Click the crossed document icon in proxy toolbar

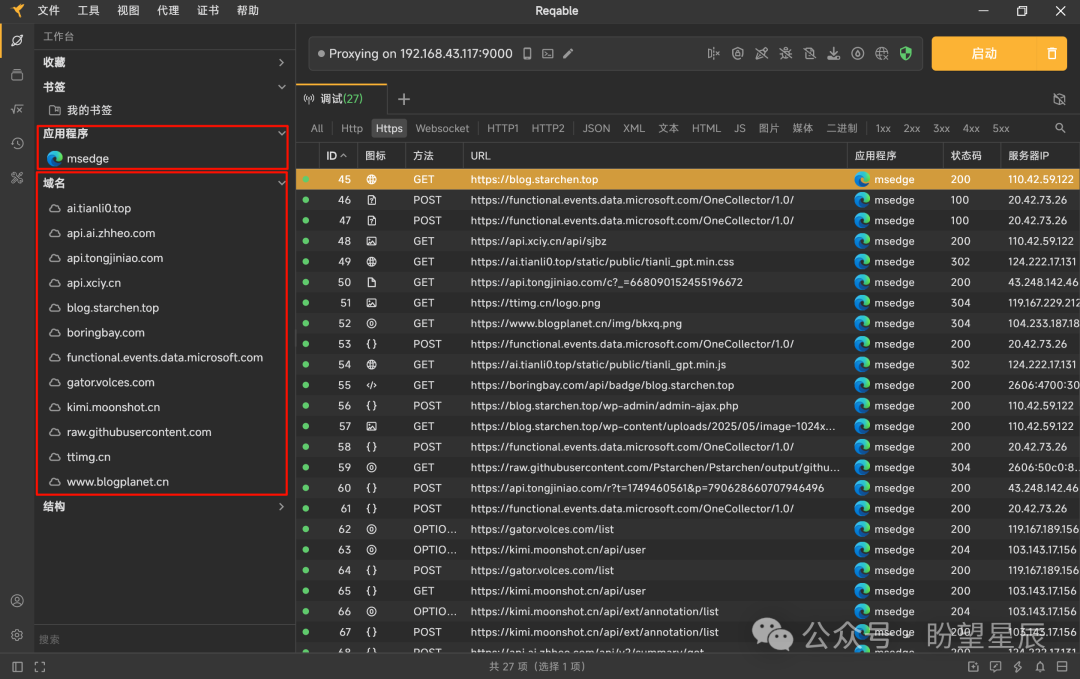pos(810,54)
